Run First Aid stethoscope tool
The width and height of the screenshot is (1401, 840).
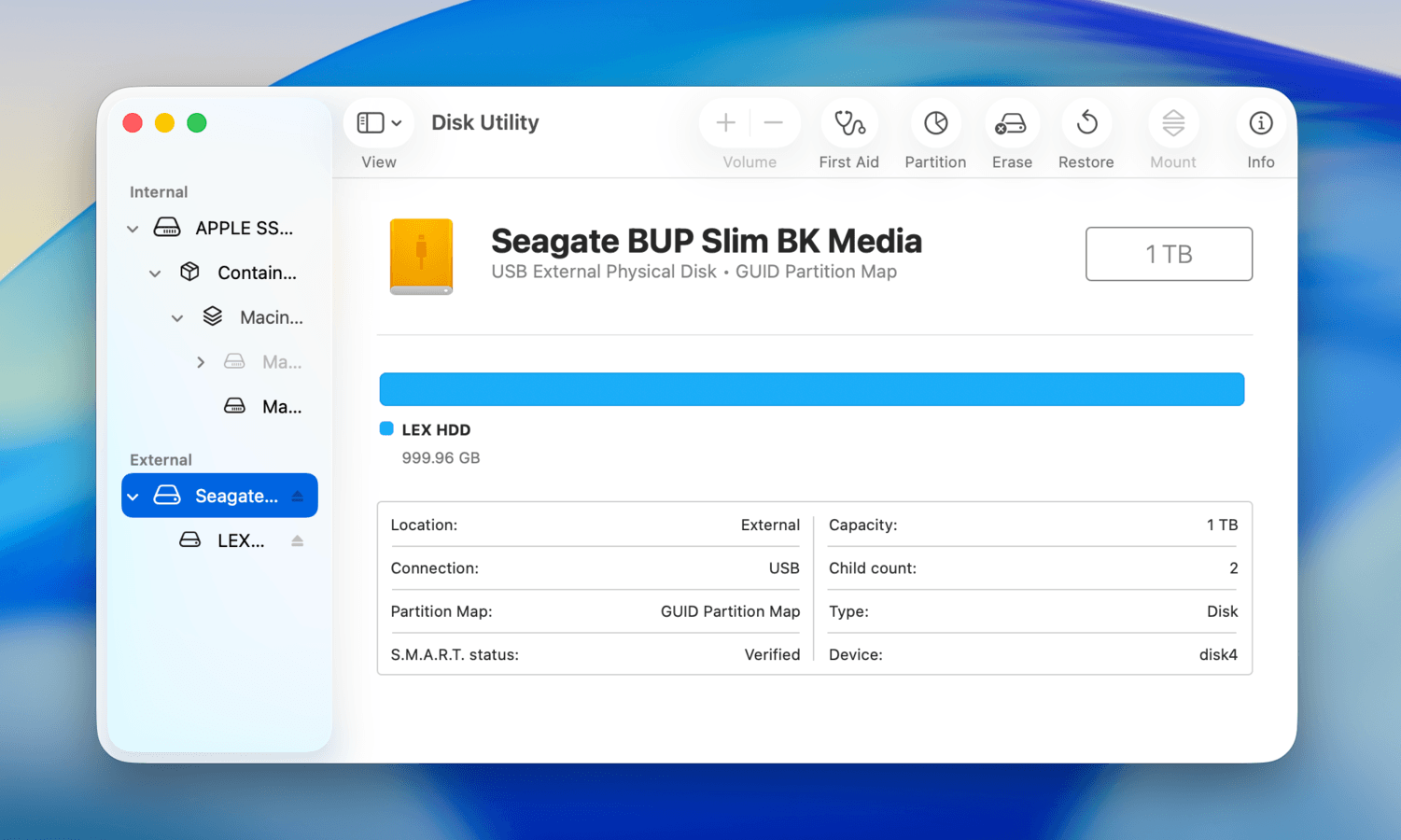click(848, 122)
